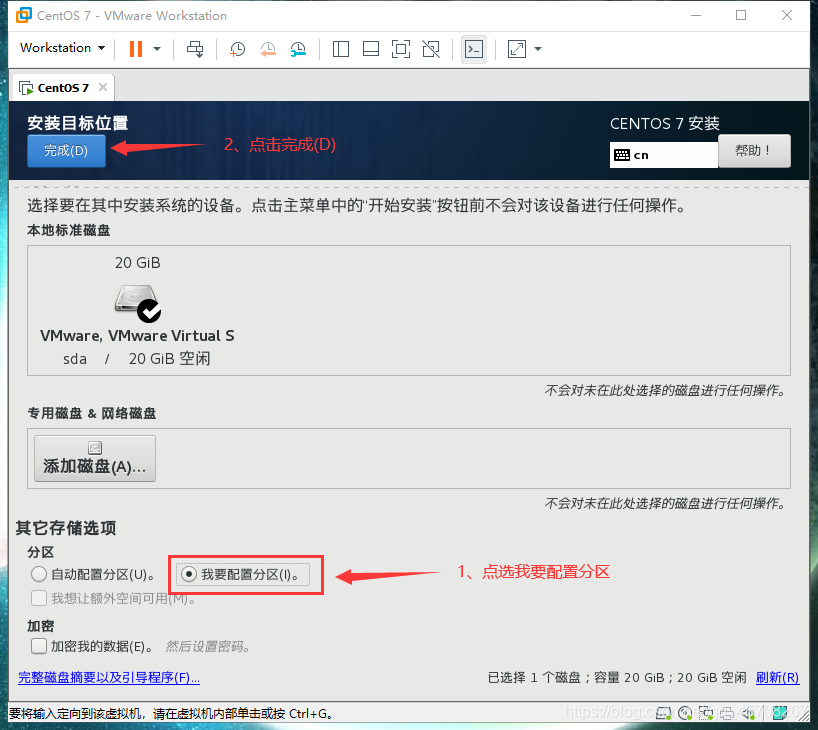Image resolution: width=818 pixels, height=730 pixels.
Task: Toggle the console view icon
Action: click(x=474, y=49)
